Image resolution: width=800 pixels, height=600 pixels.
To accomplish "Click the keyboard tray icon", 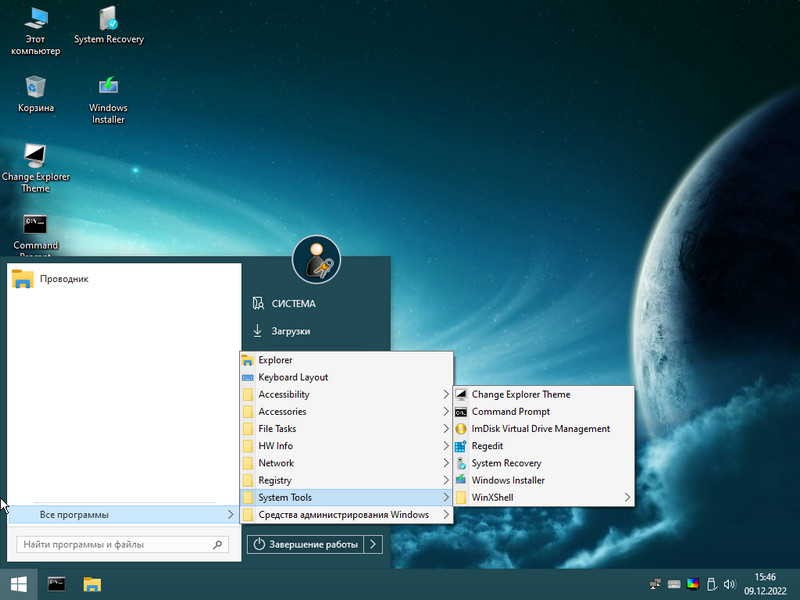I will click(674, 584).
